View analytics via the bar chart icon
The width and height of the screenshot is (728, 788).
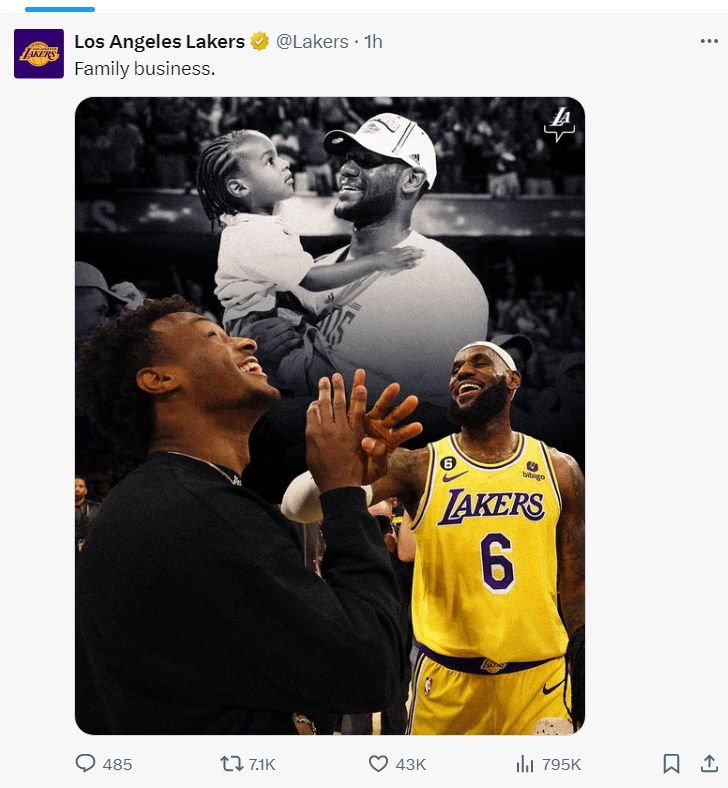click(x=524, y=764)
